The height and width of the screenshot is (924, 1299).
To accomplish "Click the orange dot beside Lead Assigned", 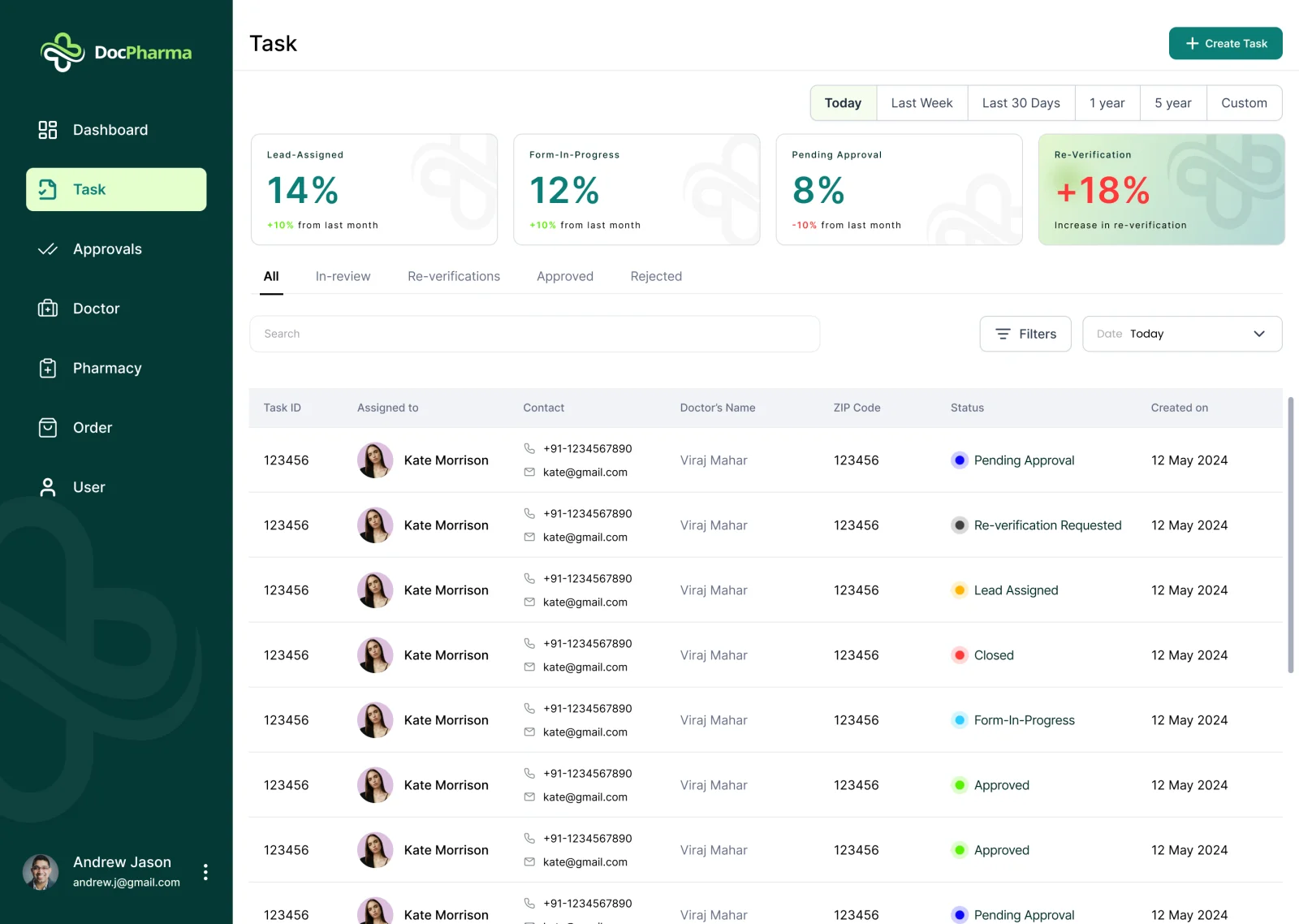I will (960, 590).
